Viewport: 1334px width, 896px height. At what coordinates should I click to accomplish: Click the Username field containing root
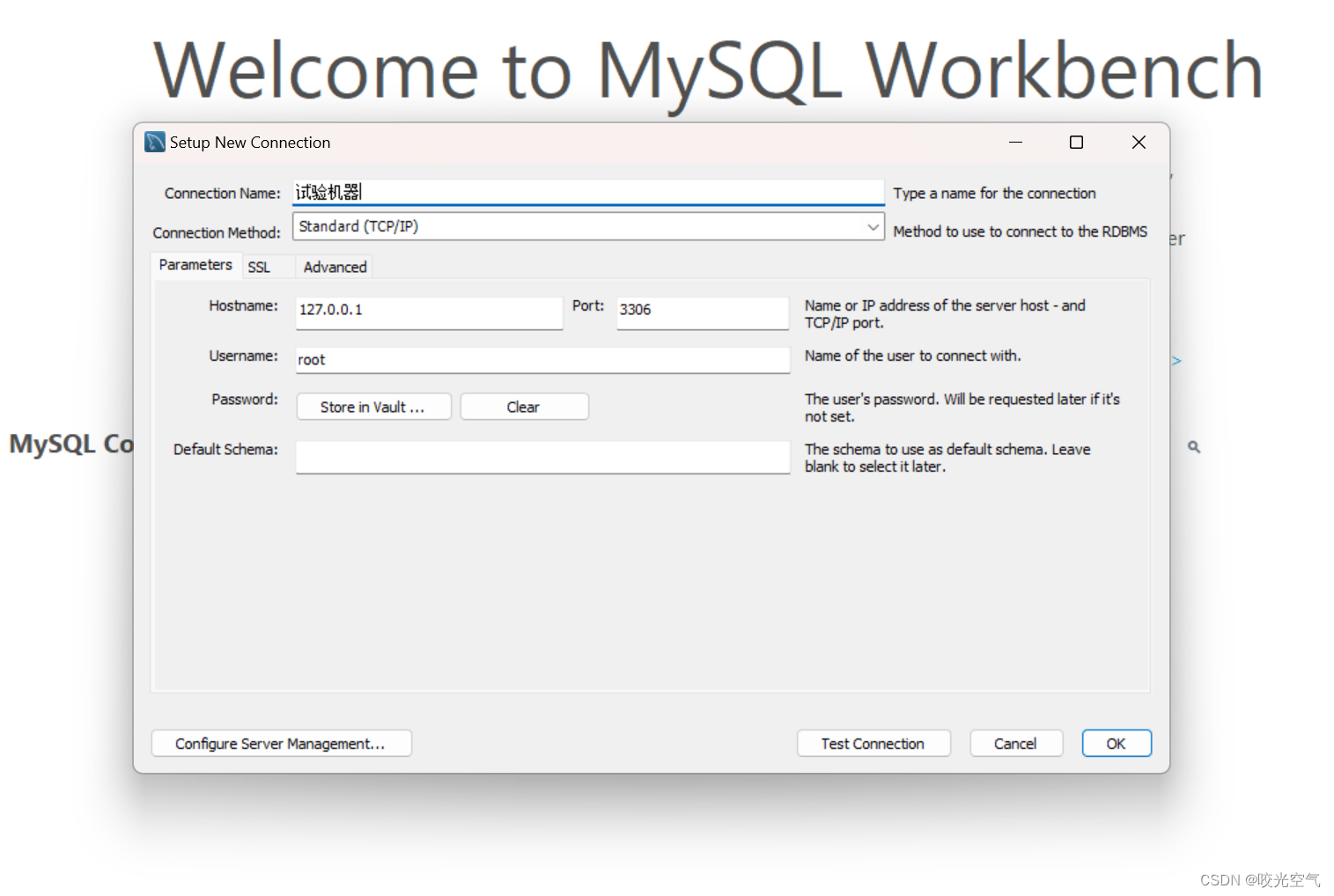(542, 360)
